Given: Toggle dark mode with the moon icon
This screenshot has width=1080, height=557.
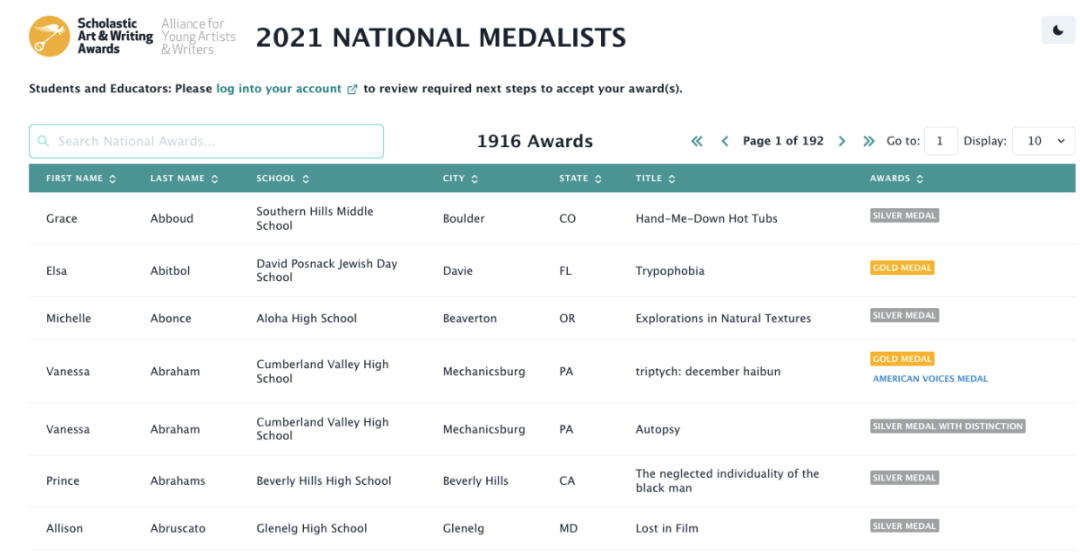Looking at the screenshot, I should [x=1058, y=31].
